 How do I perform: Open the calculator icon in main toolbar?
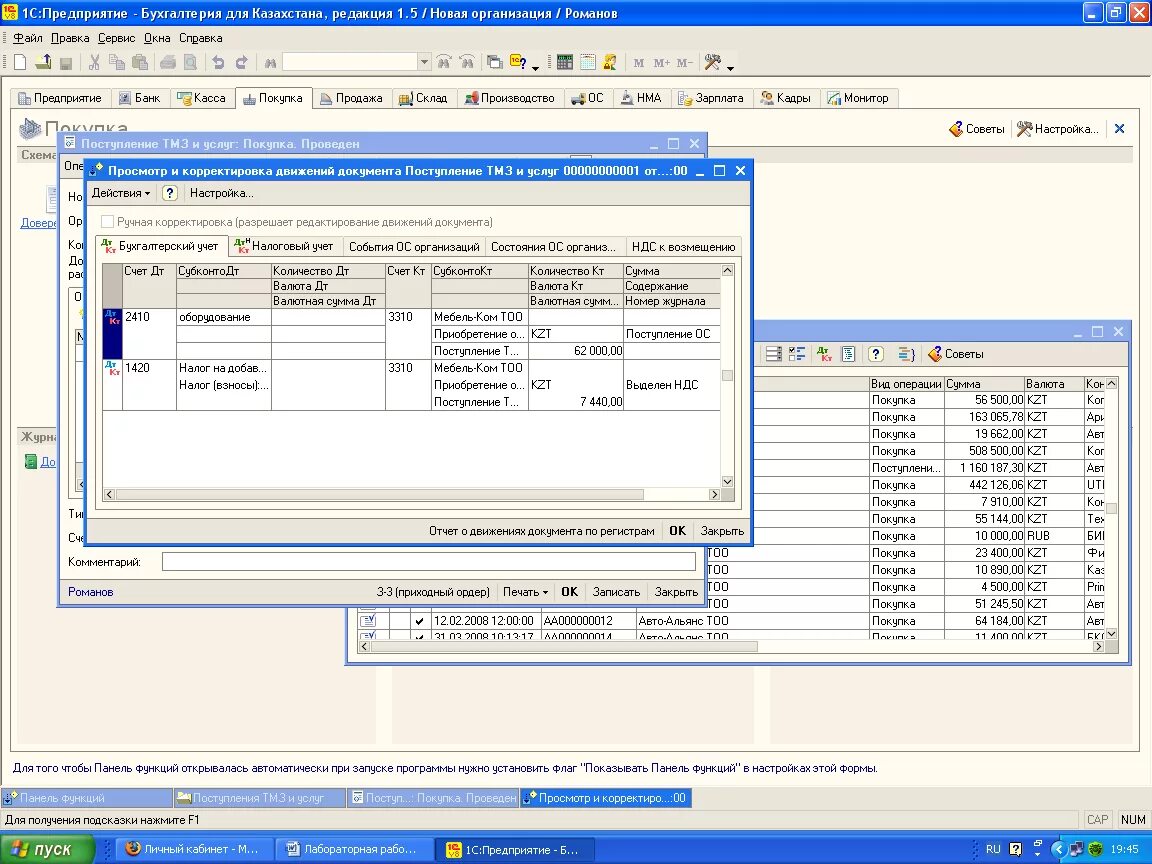coord(564,62)
